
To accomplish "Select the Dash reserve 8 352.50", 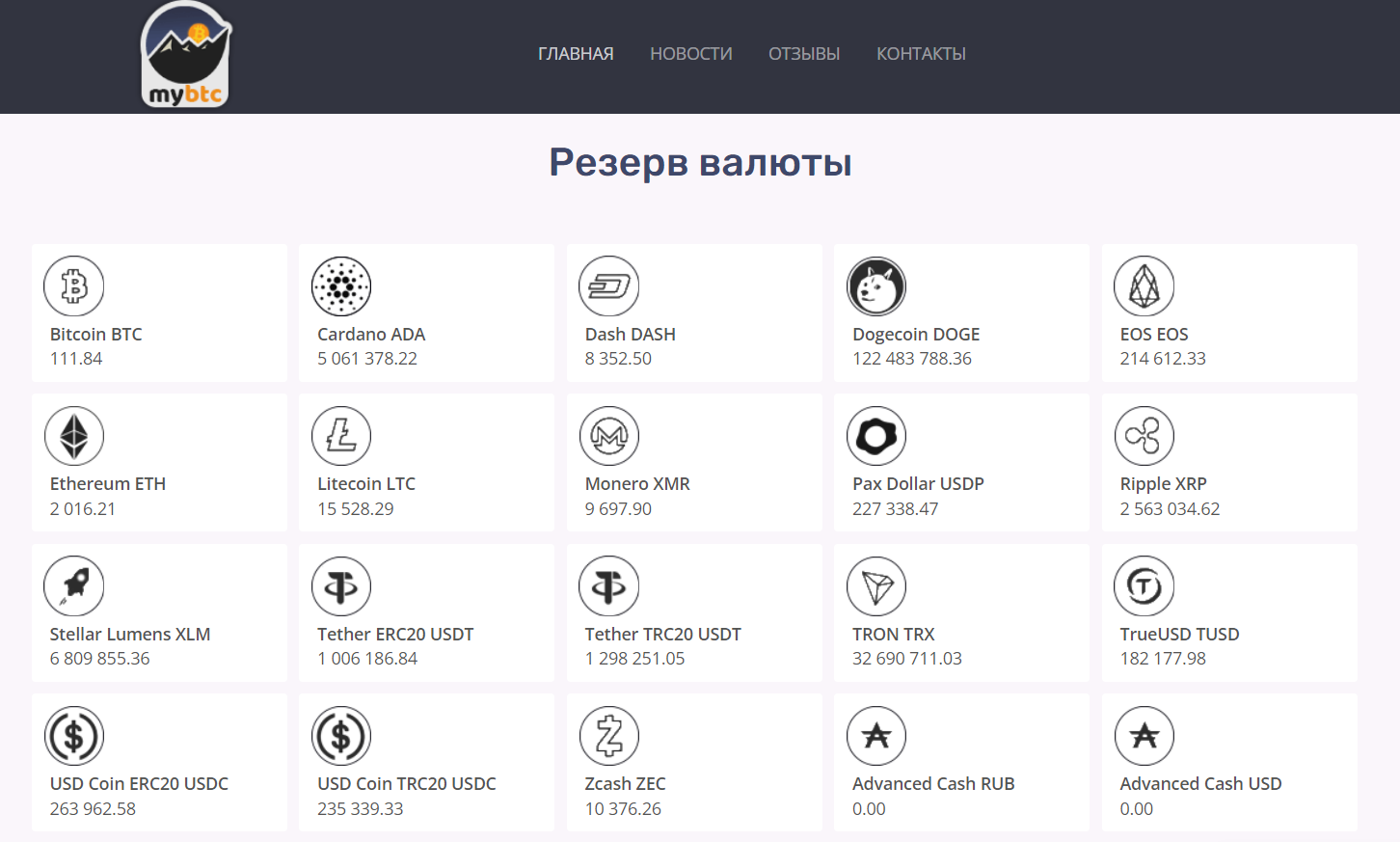I will coord(618,359).
